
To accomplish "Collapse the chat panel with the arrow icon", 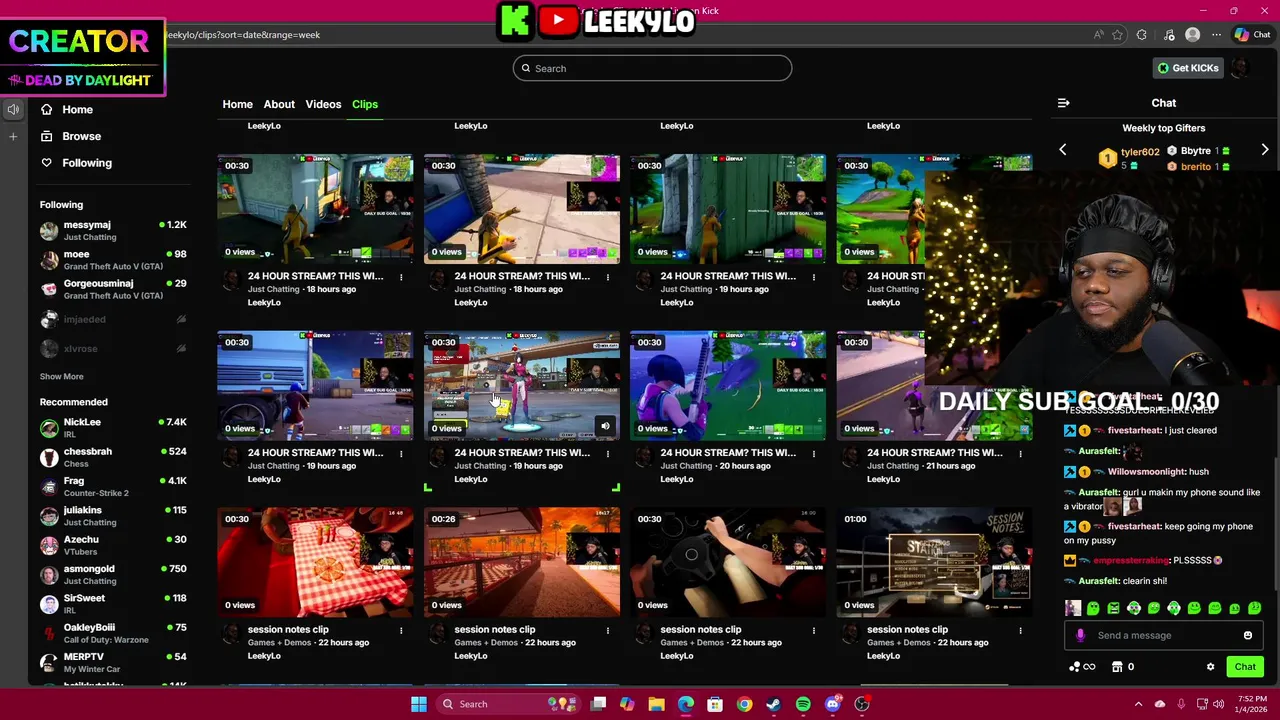I will (x=1063, y=103).
